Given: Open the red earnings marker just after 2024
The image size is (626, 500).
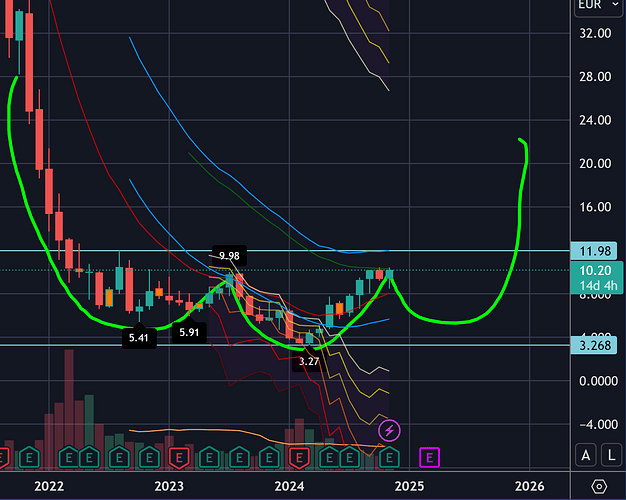Looking at the screenshot, I should click(x=299, y=457).
